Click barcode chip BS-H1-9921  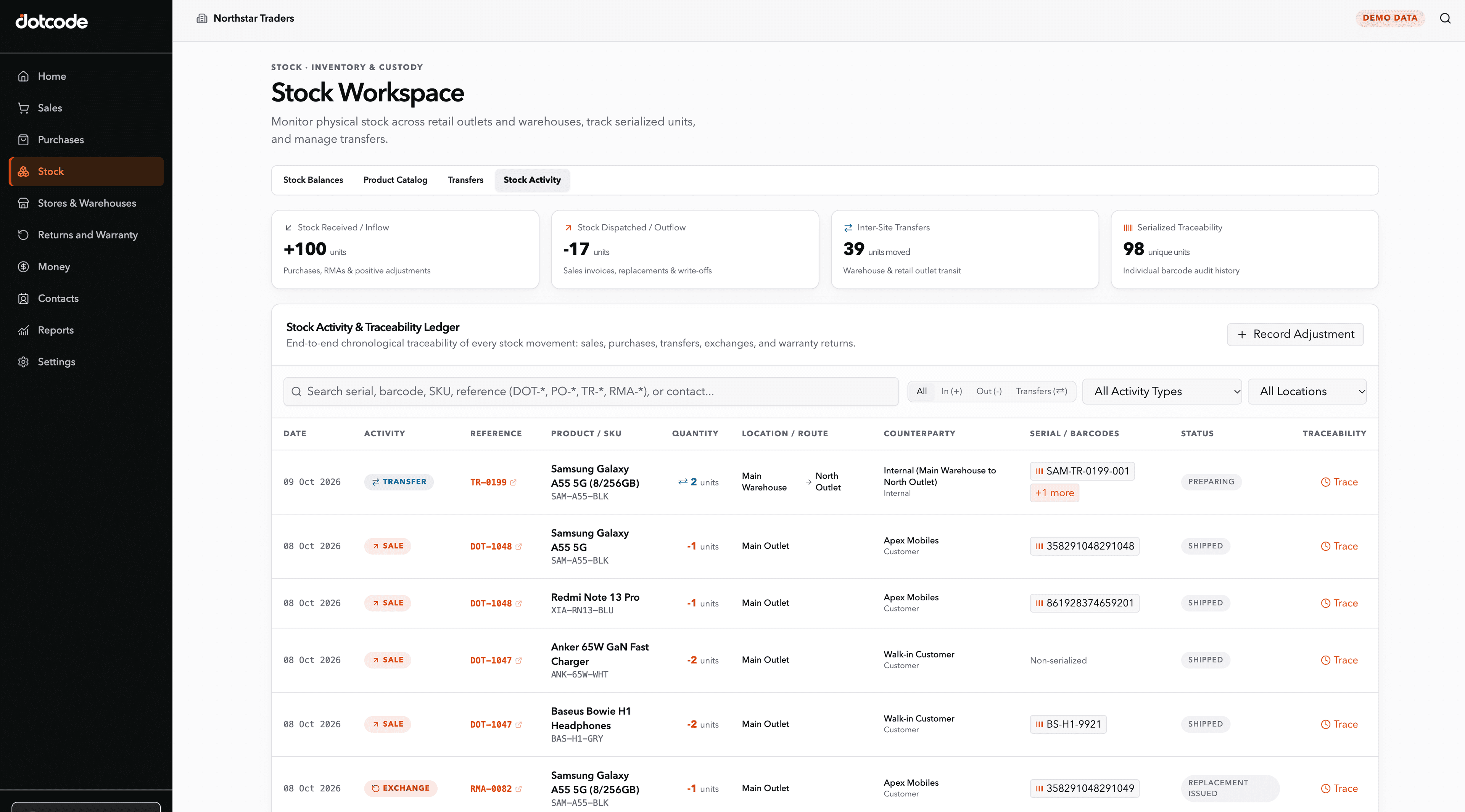click(x=1068, y=724)
